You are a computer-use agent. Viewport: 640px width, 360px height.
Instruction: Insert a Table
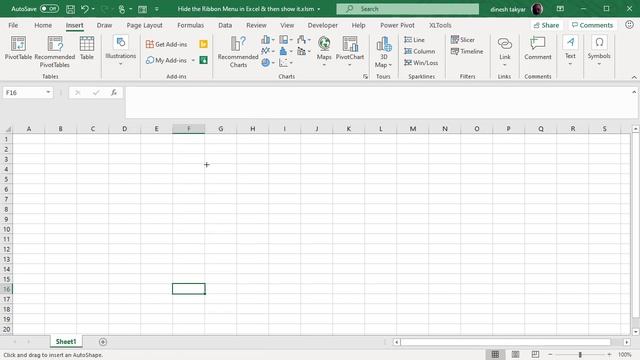pyautogui.click(x=87, y=48)
